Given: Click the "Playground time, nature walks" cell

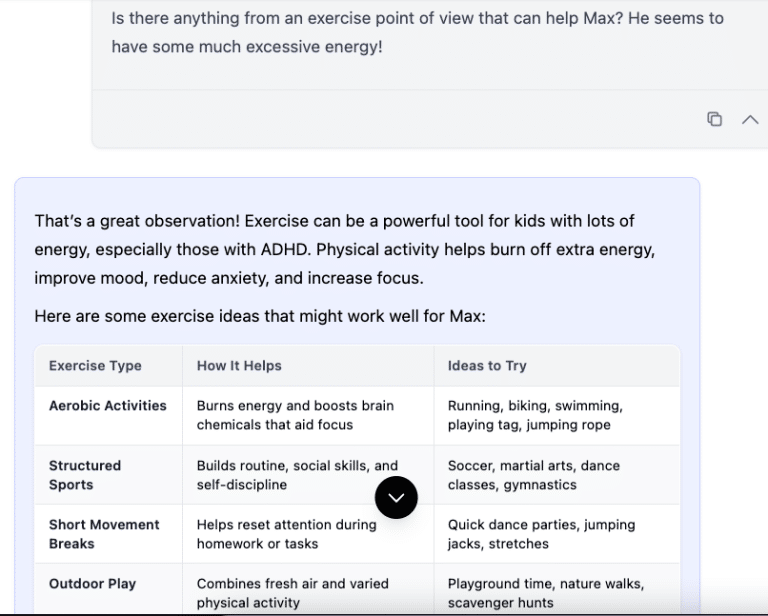Looking at the screenshot, I should pyautogui.click(x=545, y=593).
